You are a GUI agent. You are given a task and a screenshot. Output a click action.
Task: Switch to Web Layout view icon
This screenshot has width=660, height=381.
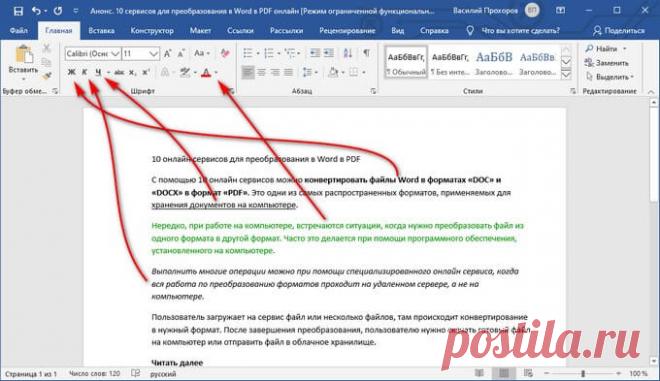coord(529,373)
